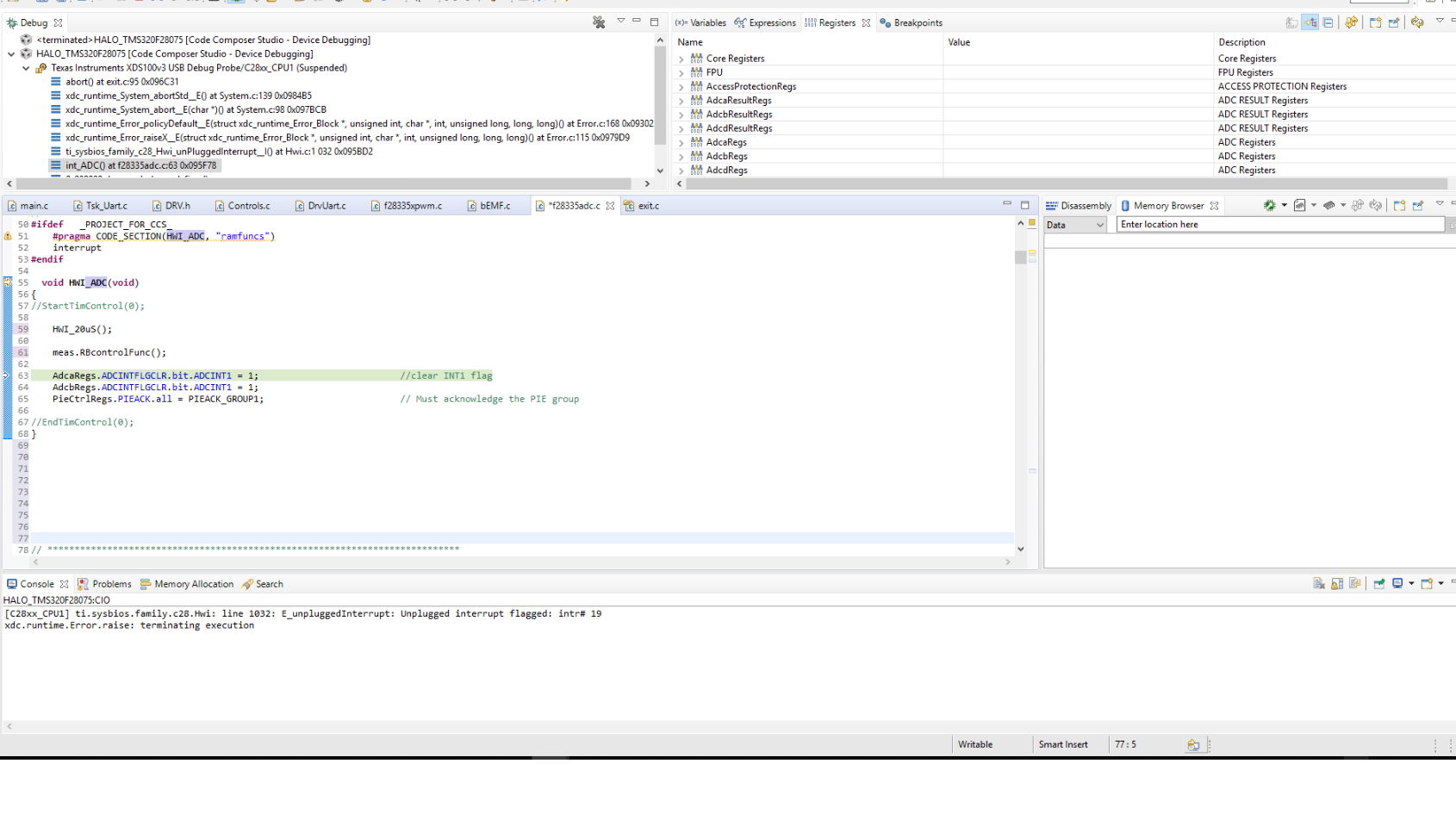
Task: Open Controls.c editor tab
Action: (242, 206)
